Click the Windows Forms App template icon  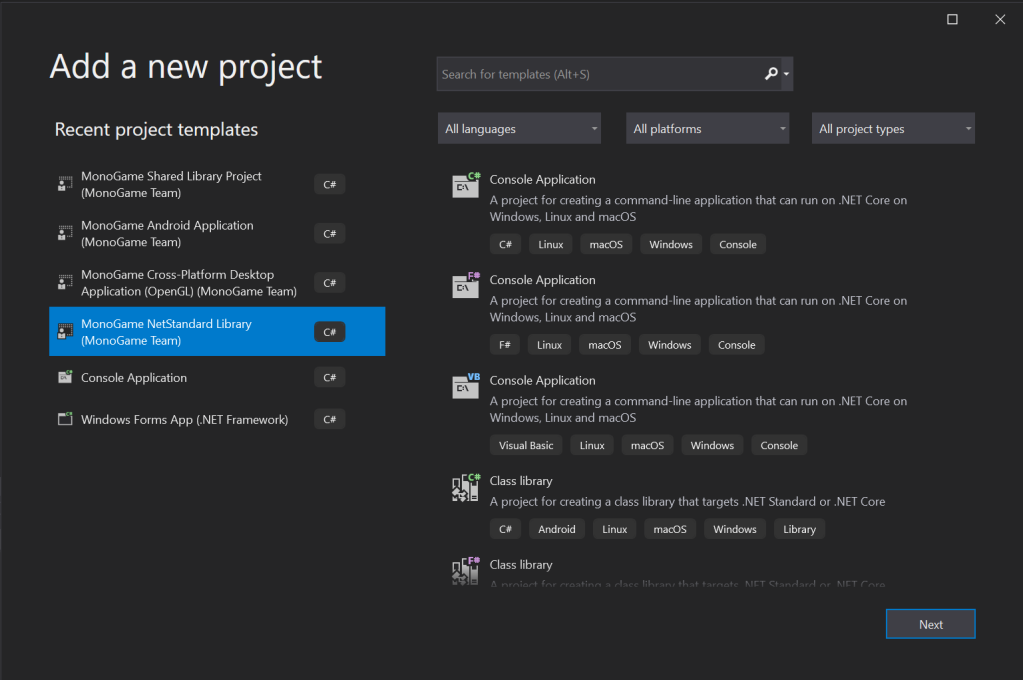tap(65, 419)
